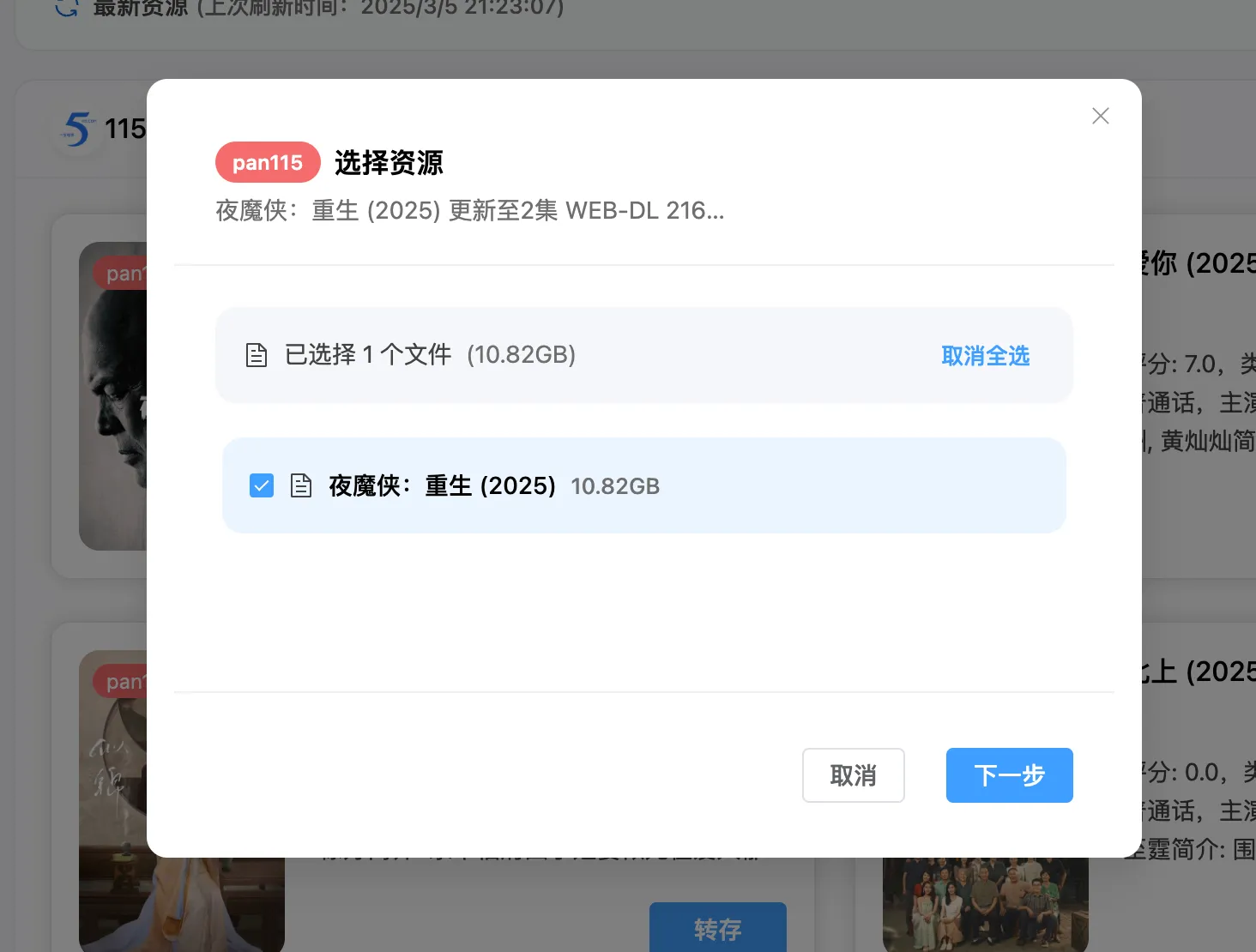Viewport: 1256px width, 952px height.
Task: Click the document icon beside 已选择 1 个文件
Action: click(x=257, y=354)
